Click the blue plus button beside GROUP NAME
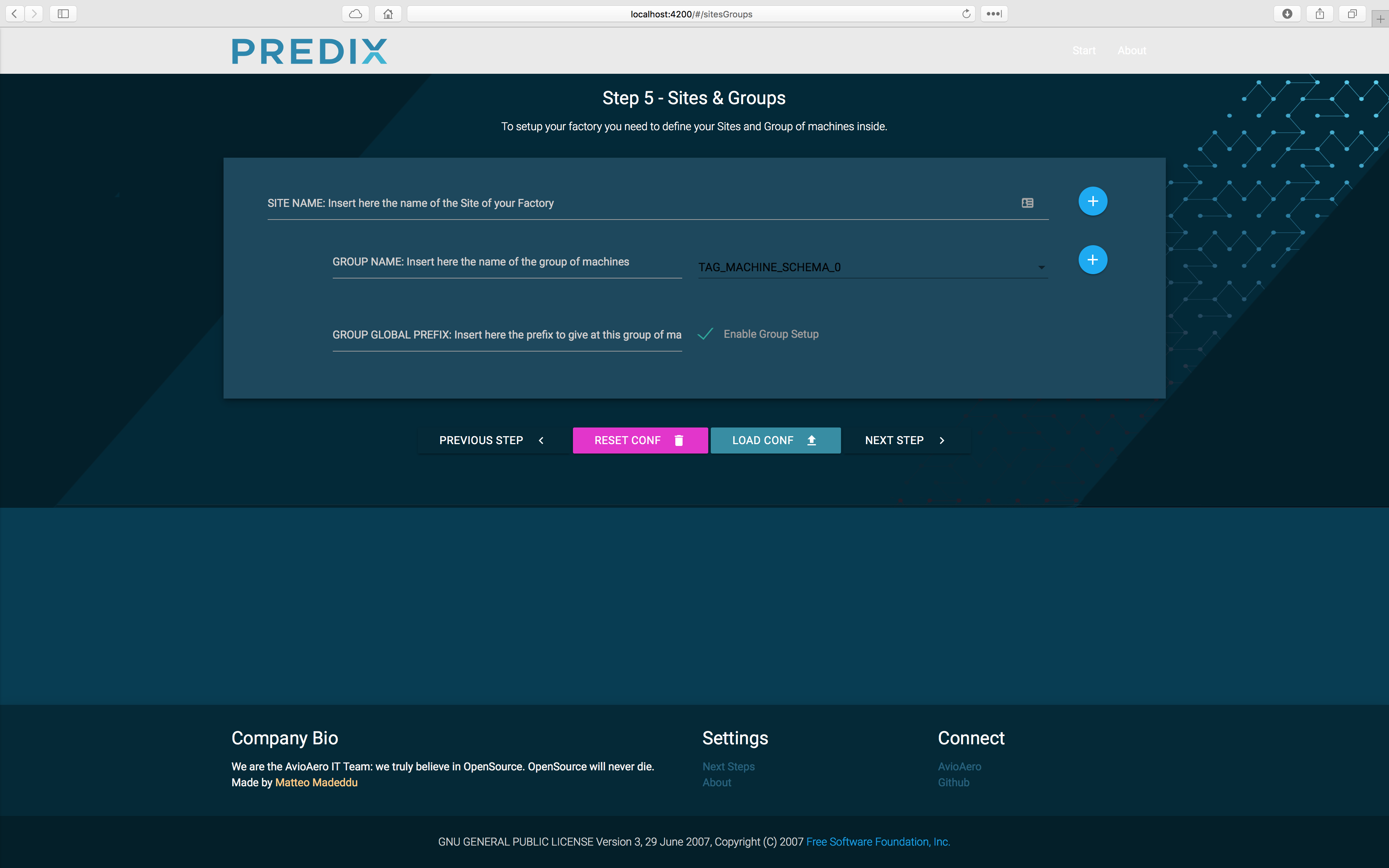This screenshot has height=868, width=1389. pos(1092,260)
